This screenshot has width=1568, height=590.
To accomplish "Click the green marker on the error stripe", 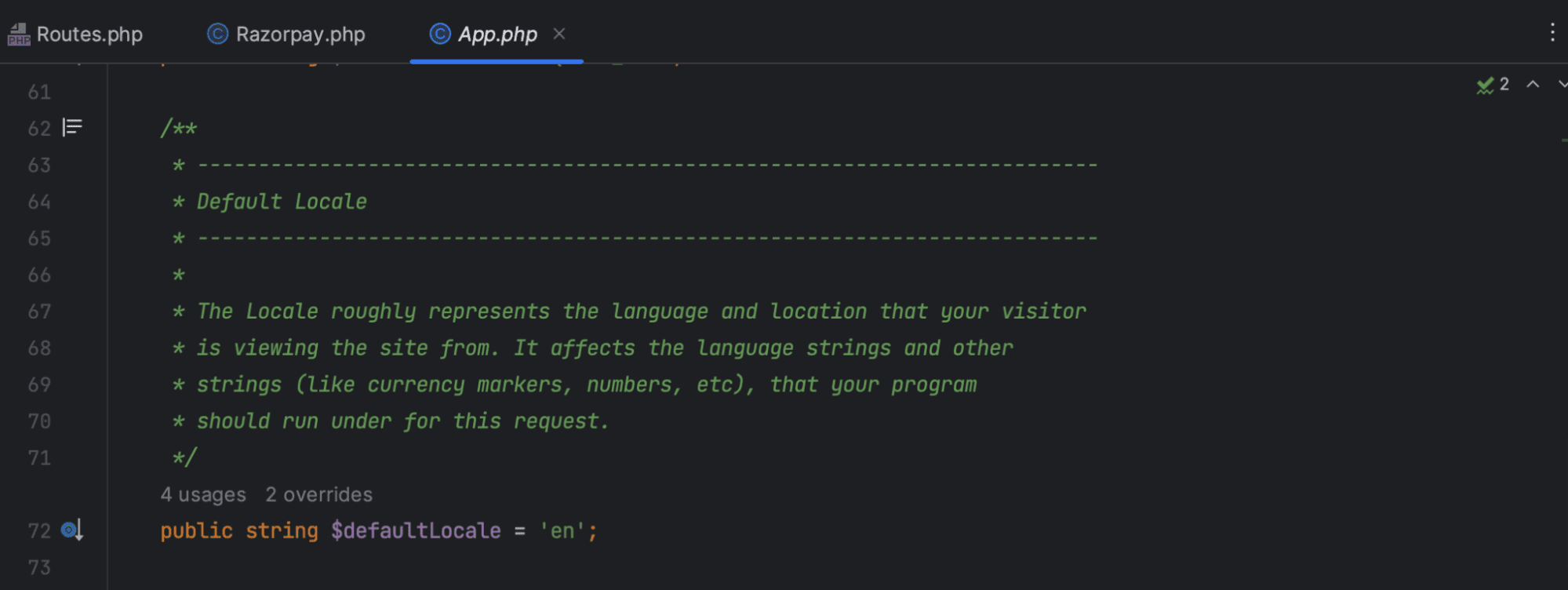I will click(x=1563, y=140).
